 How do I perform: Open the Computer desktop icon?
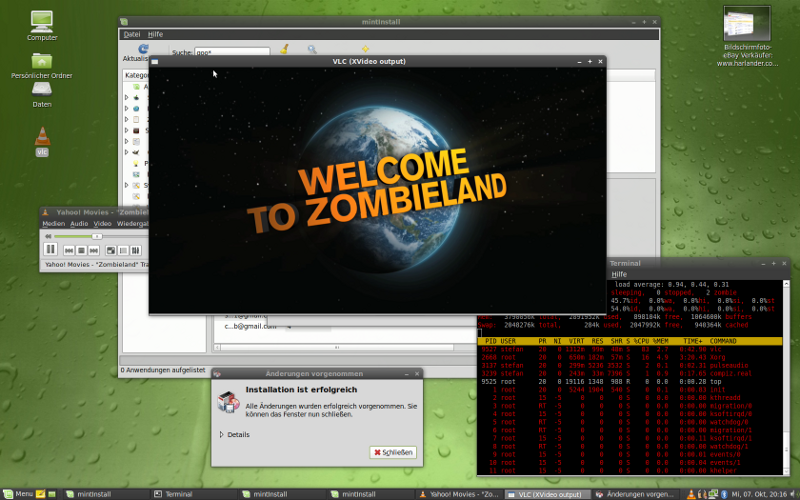pyautogui.click(x=42, y=26)
